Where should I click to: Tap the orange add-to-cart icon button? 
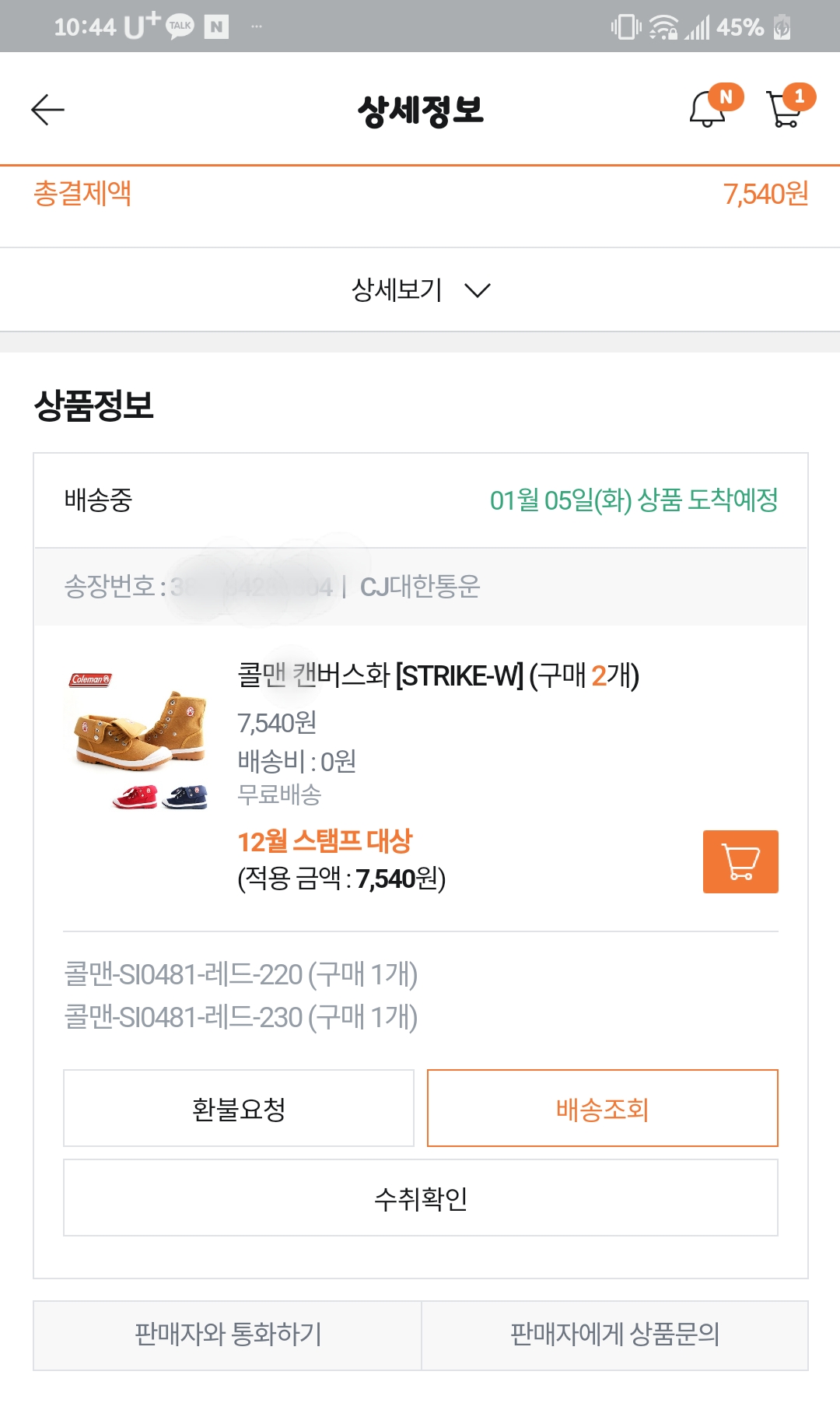tap(740, 861)
